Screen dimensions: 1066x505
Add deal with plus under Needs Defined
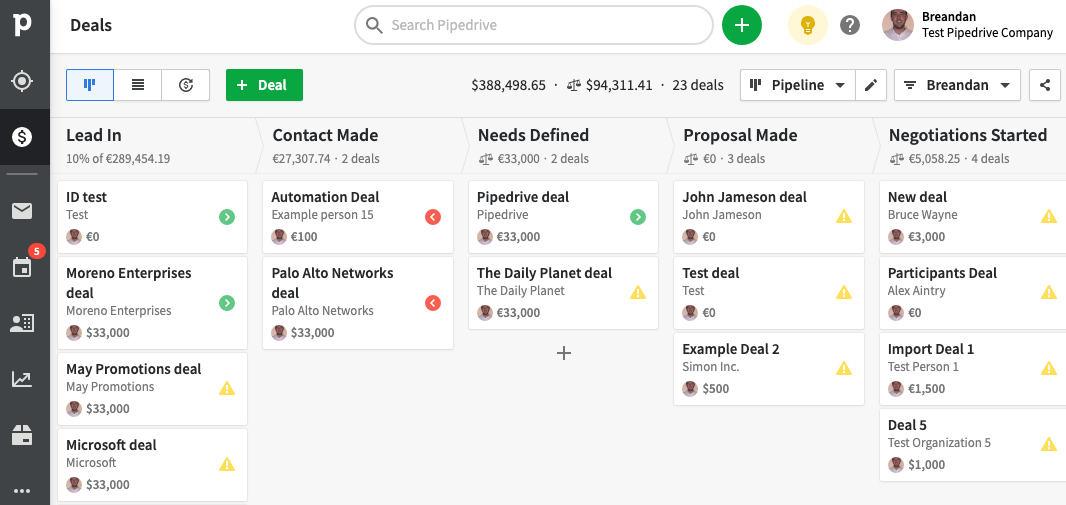564,353
